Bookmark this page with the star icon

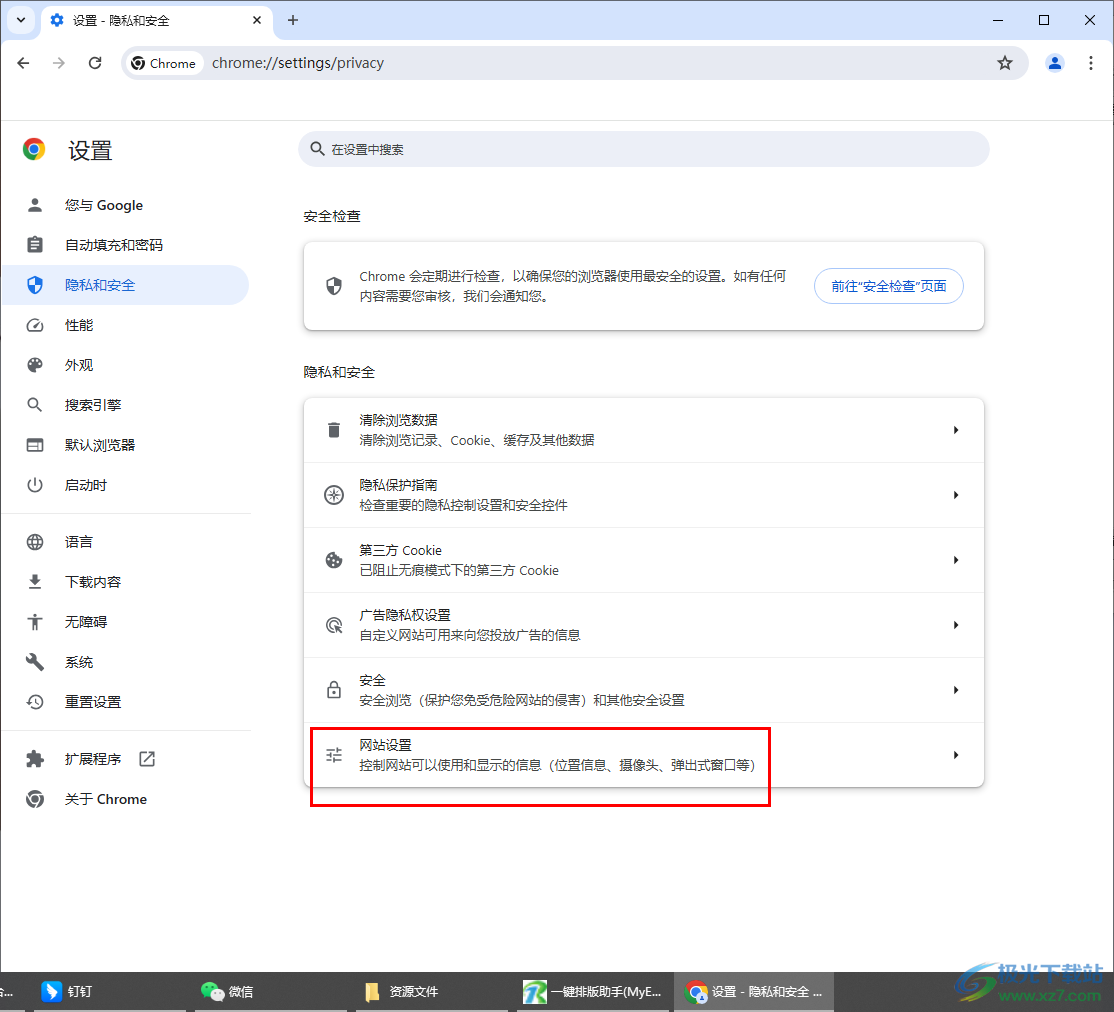tap(1005, 63)
